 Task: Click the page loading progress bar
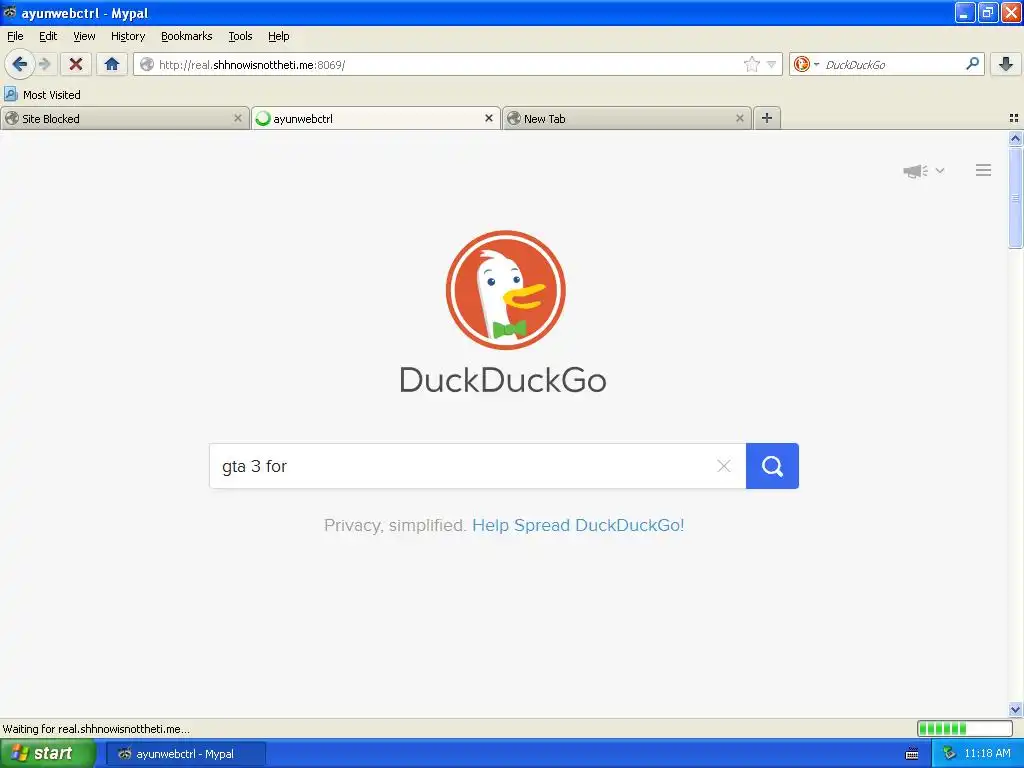(965, 728)
